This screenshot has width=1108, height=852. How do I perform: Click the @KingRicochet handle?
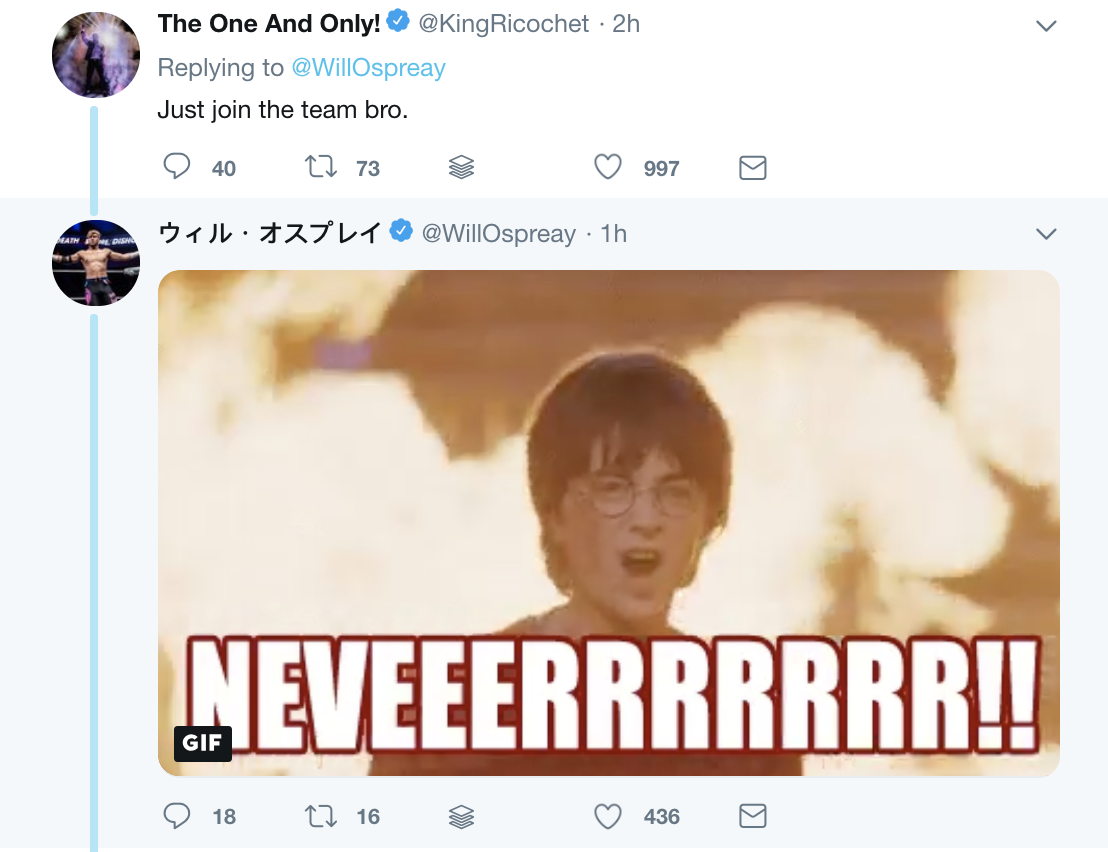(x=503, y=24)
